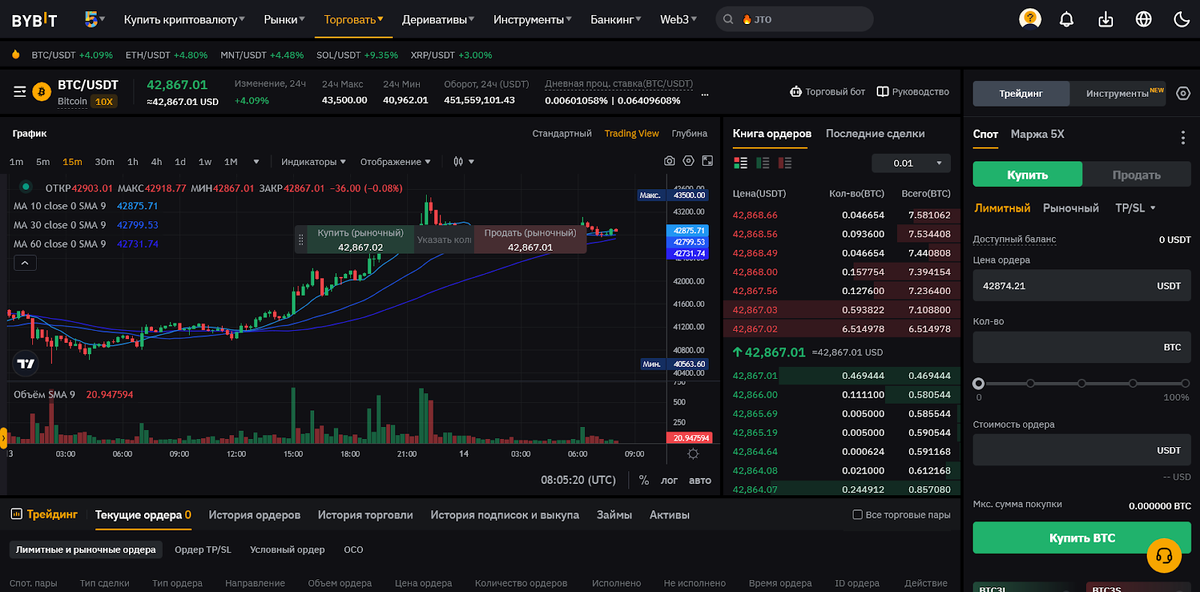
Task: Open the Деривативы dropdown menu
Action: [x=438, y=19]
